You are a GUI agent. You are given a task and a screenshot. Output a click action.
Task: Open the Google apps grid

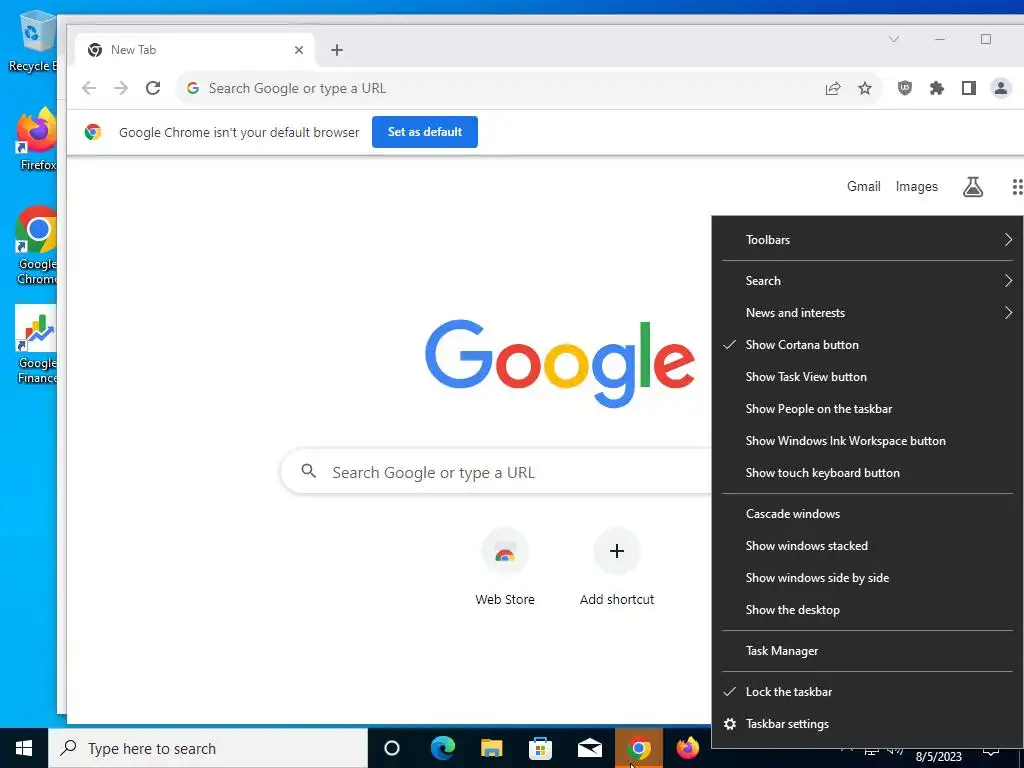1016,187
